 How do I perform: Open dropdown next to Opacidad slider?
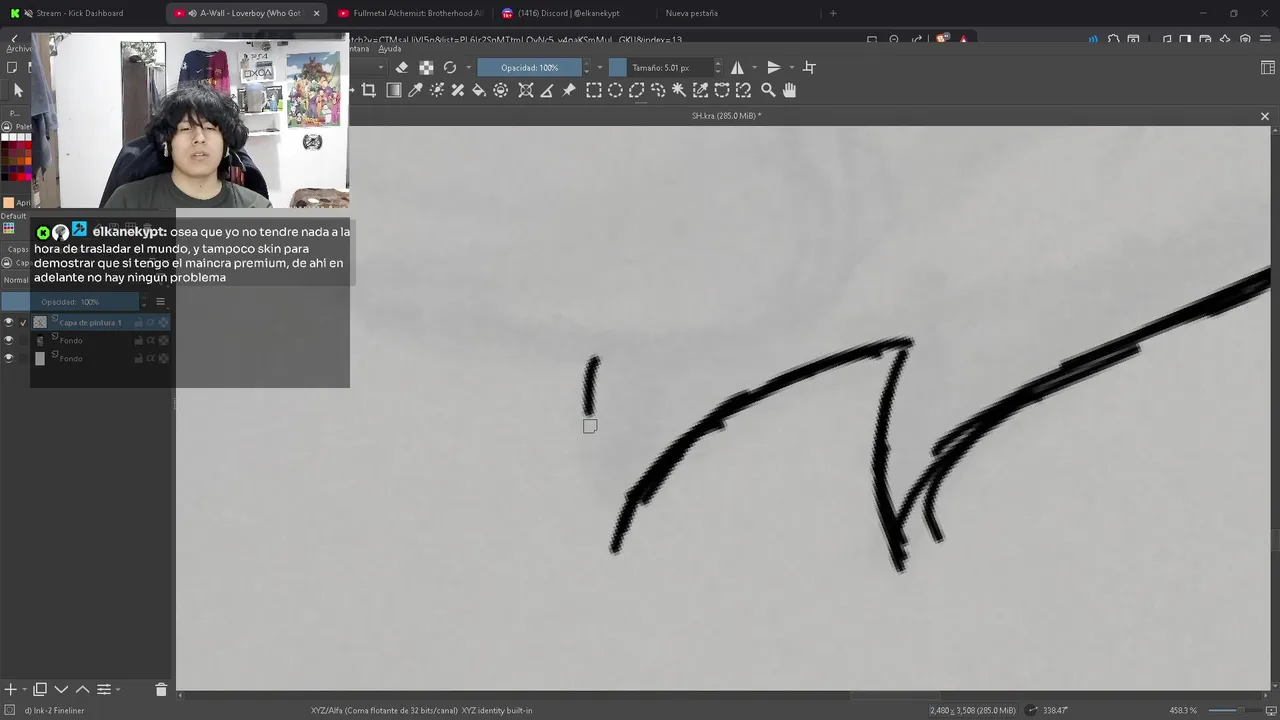tap(599, 67)
